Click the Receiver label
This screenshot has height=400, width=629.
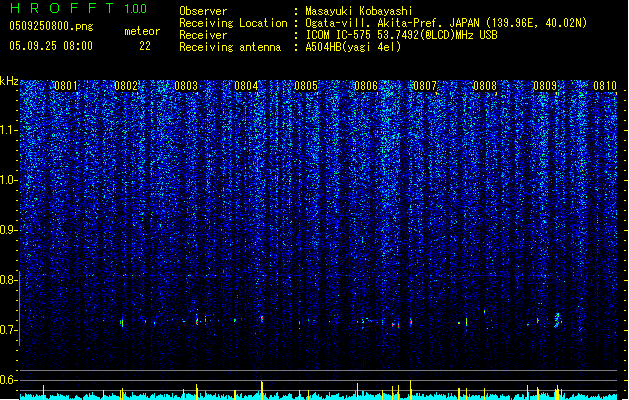pos(203,35)
